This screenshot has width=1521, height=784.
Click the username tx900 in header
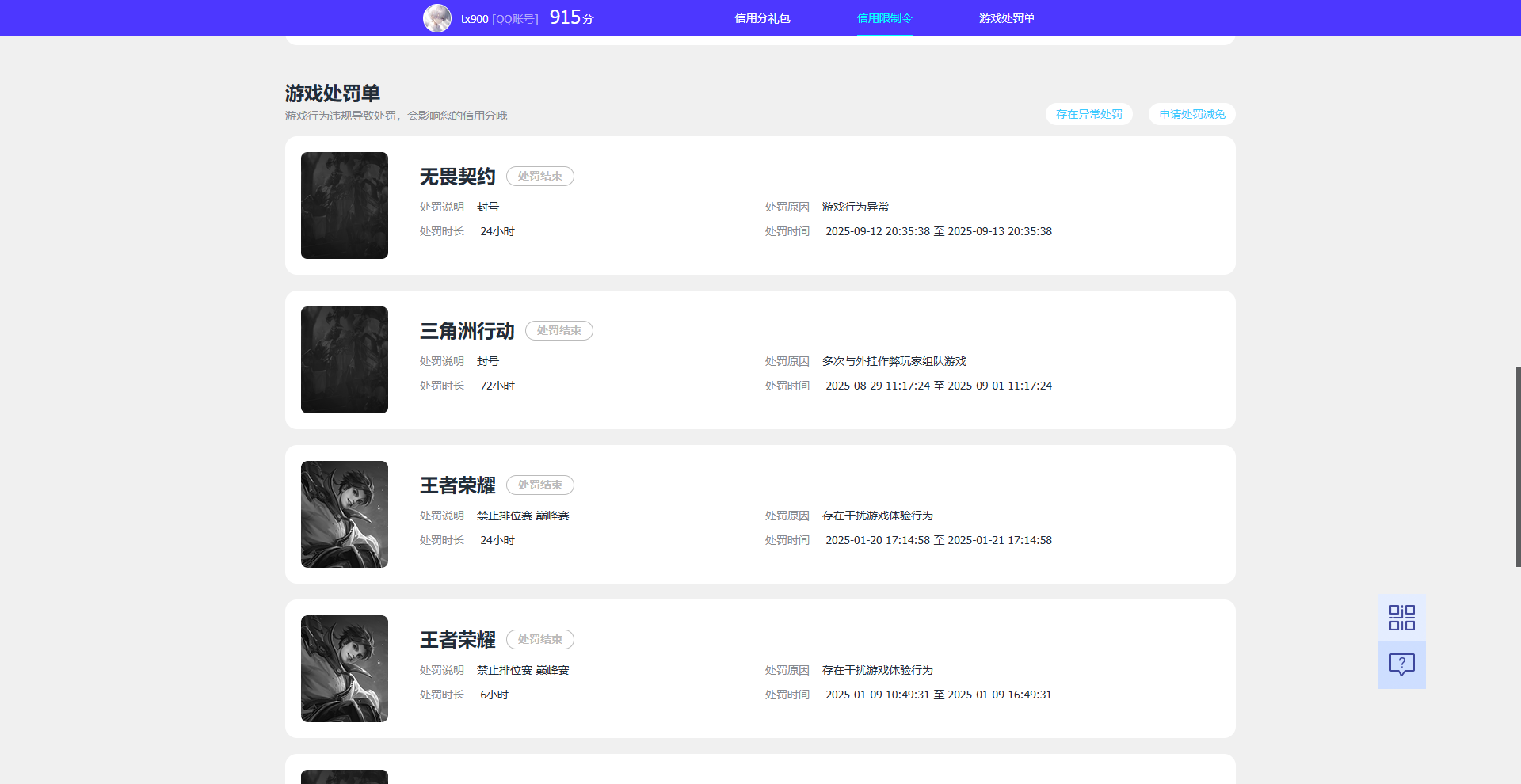pyautogui.click(x=475, y=19)
